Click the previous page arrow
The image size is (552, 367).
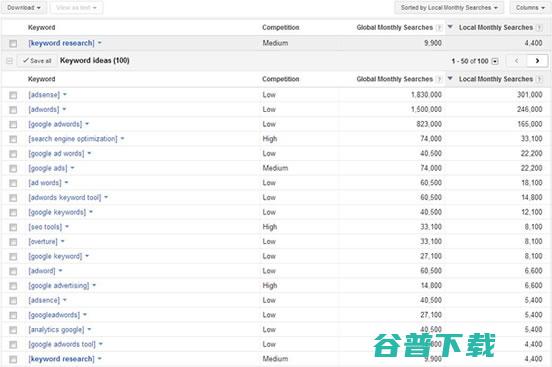(516, 61)
